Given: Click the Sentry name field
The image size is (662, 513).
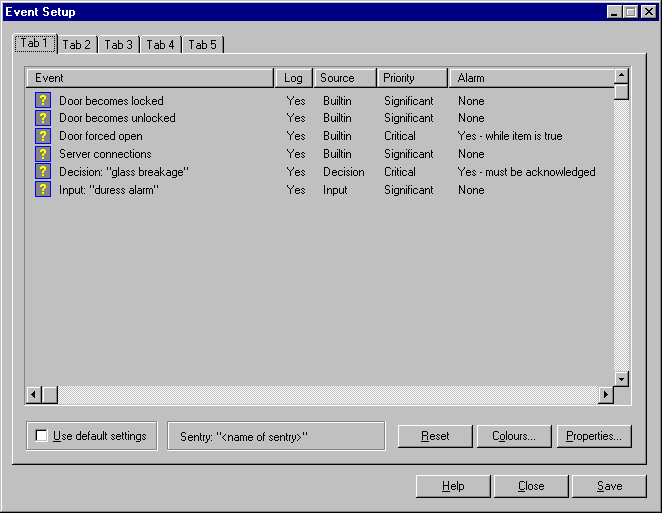Looking at the screenshot, I should [x=276, y=436].
